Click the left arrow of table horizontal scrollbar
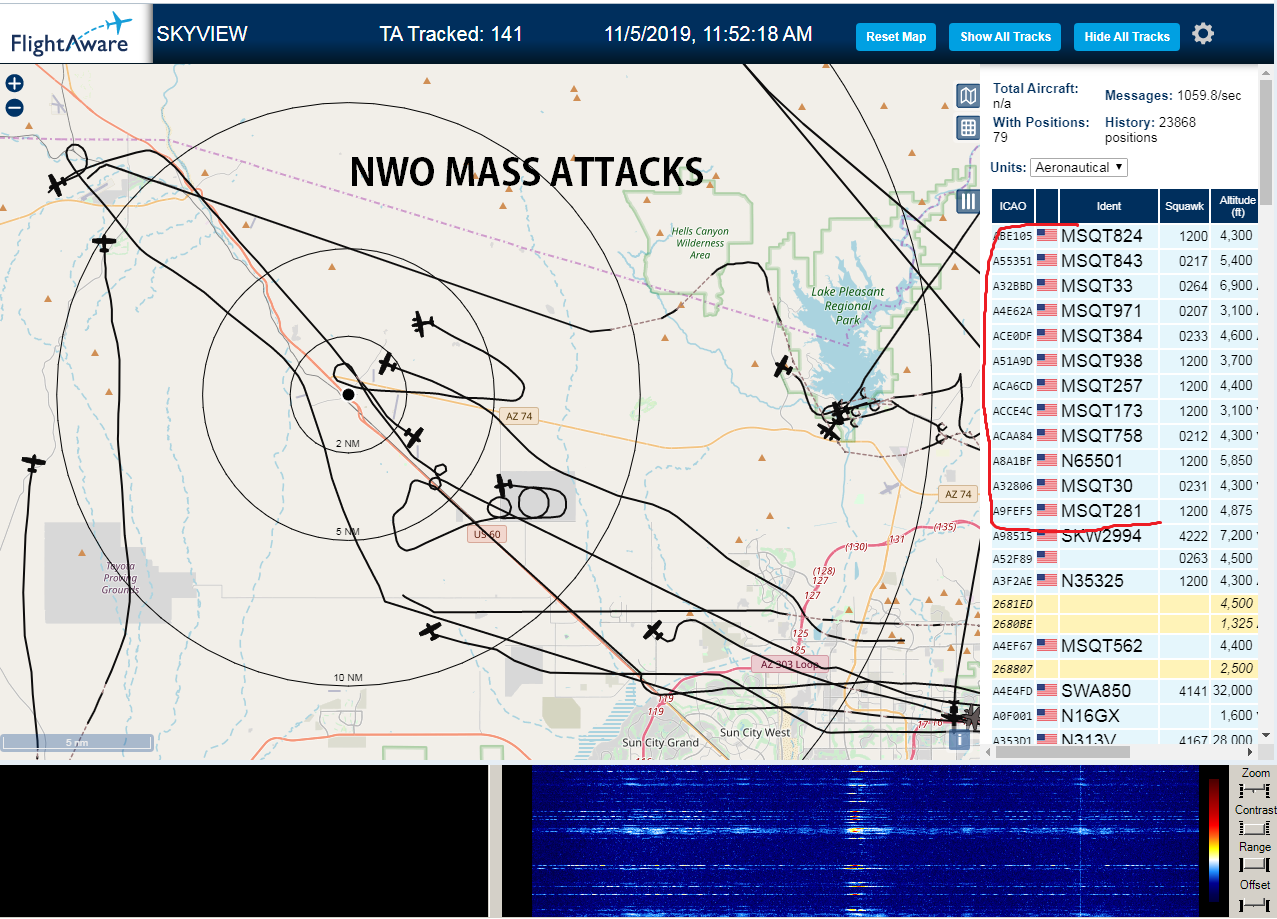This screenshot has width=1277, height=919. coord(986,752)
